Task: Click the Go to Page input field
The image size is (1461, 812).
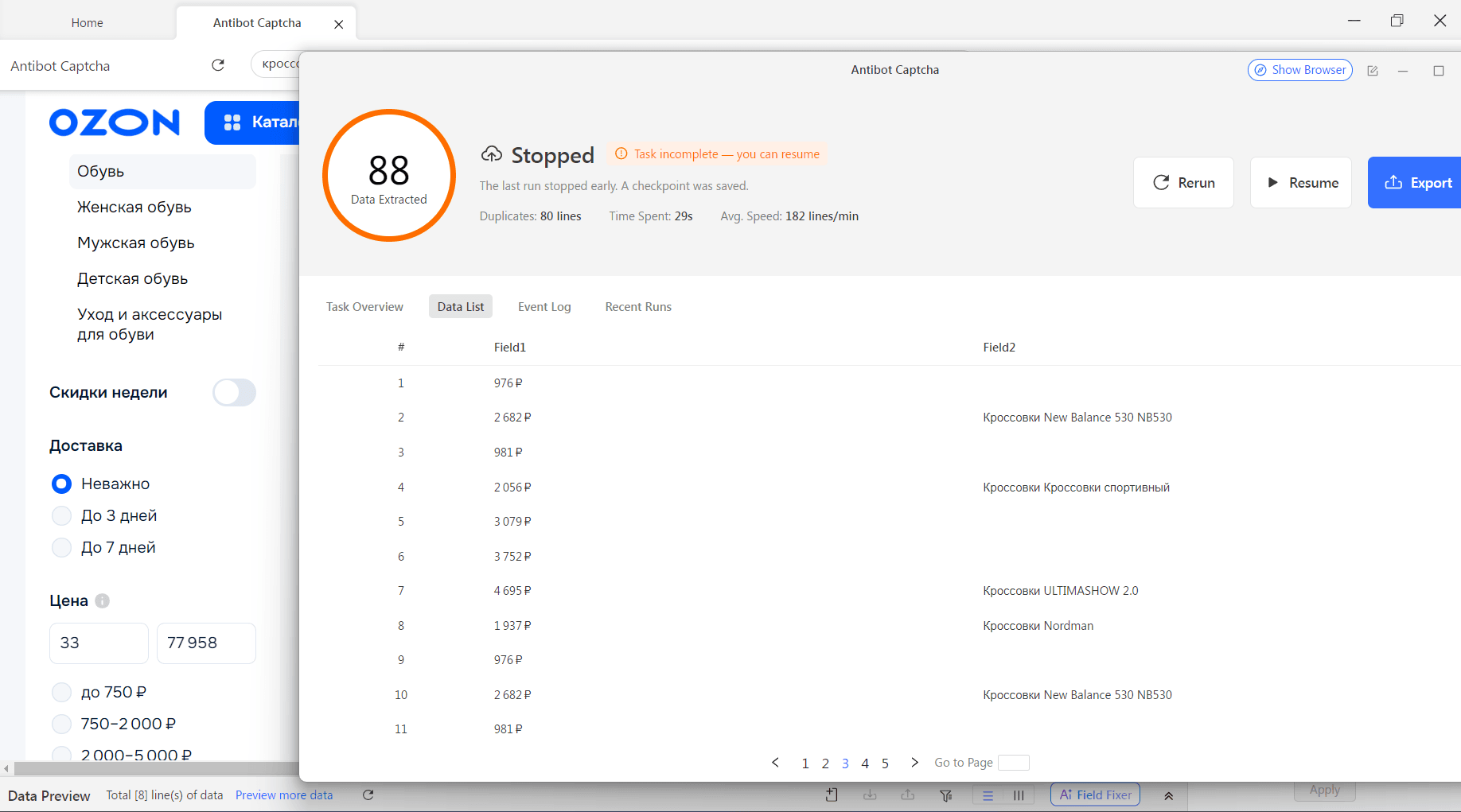Action: [1014, 763]
